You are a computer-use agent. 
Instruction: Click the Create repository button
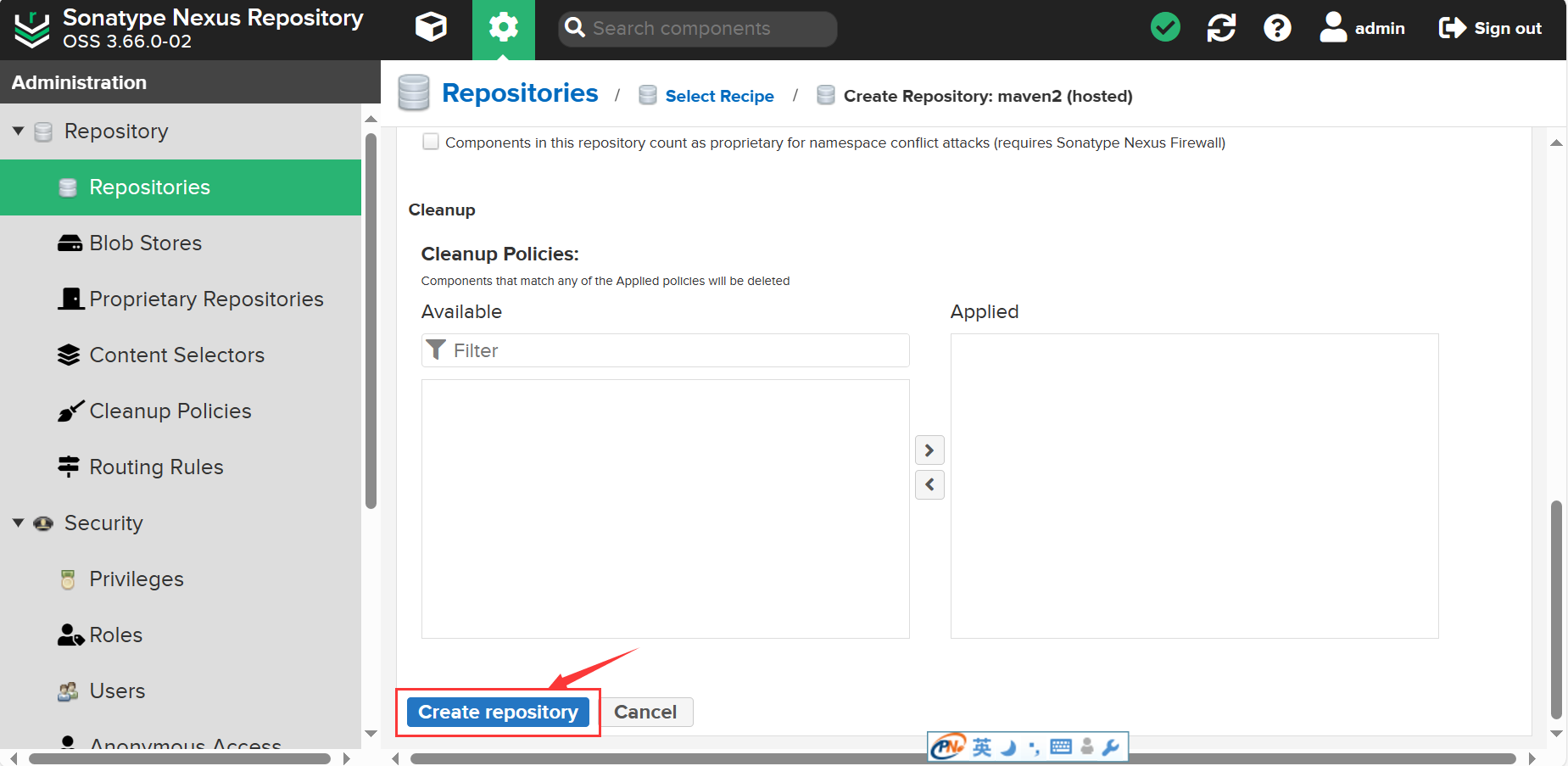498,712
